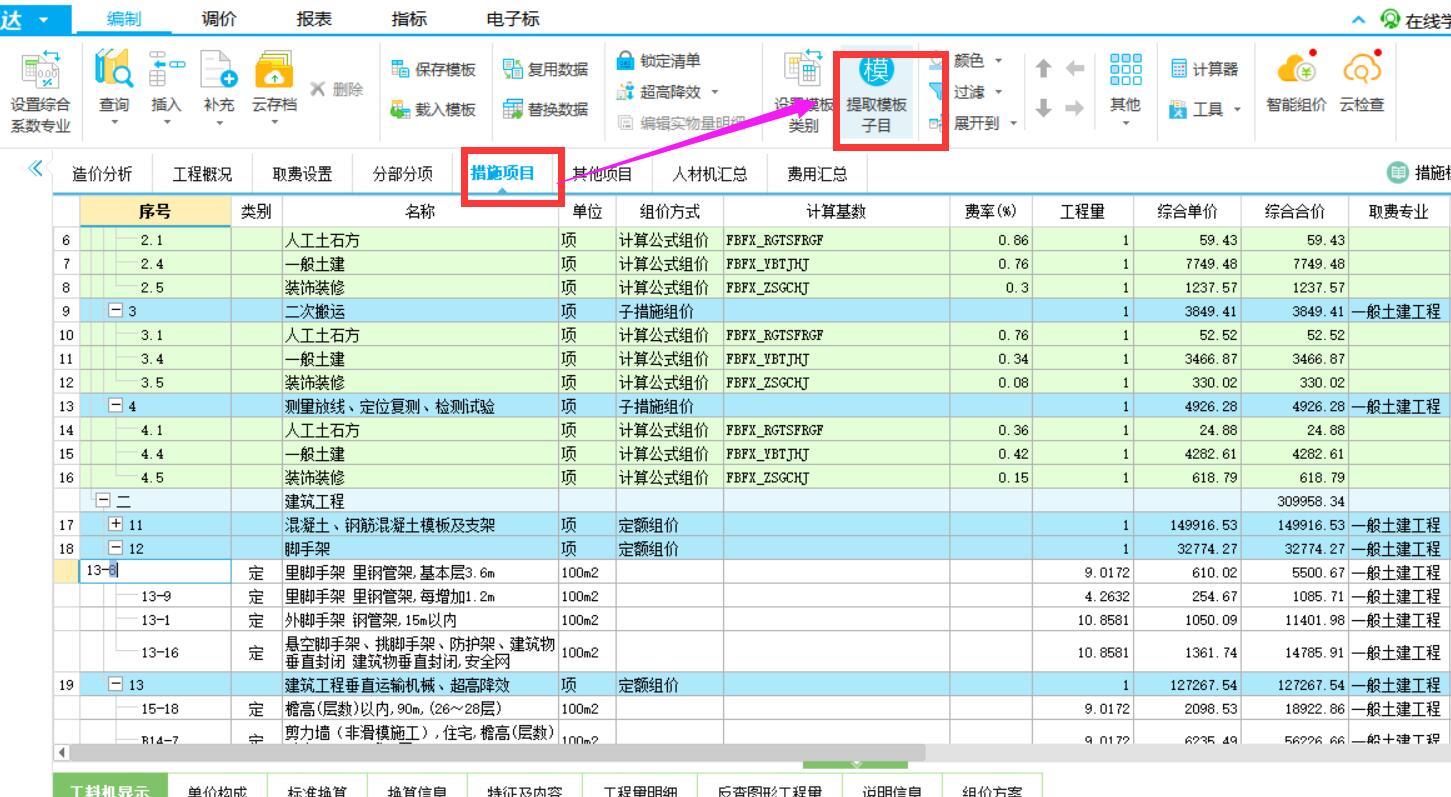Image resolution: width=1451 pixels, height=797 pixels.
Task: Click 提取模板子目 button
Action: (877, 92)
